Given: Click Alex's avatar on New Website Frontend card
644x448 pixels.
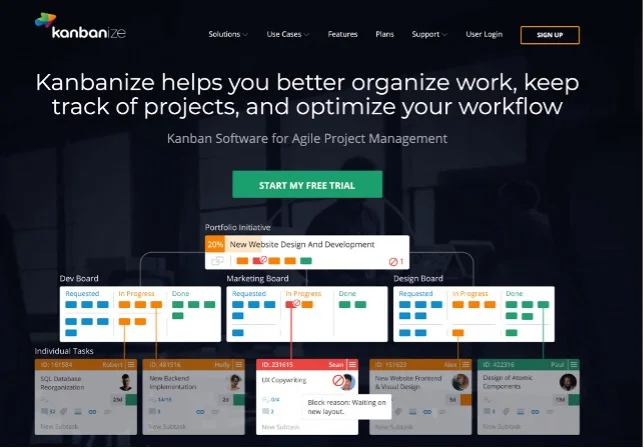Looking at the screenshot, I should click(x=460, y=382).
